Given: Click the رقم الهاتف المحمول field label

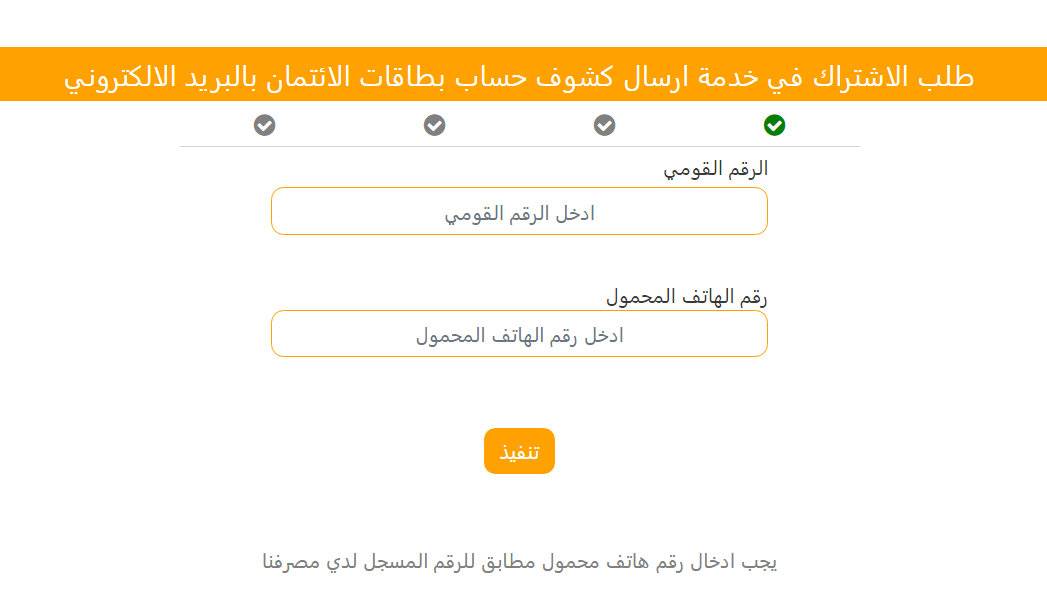Looking at the screenshot, I should pyautogui.click(x=687, y=296).
